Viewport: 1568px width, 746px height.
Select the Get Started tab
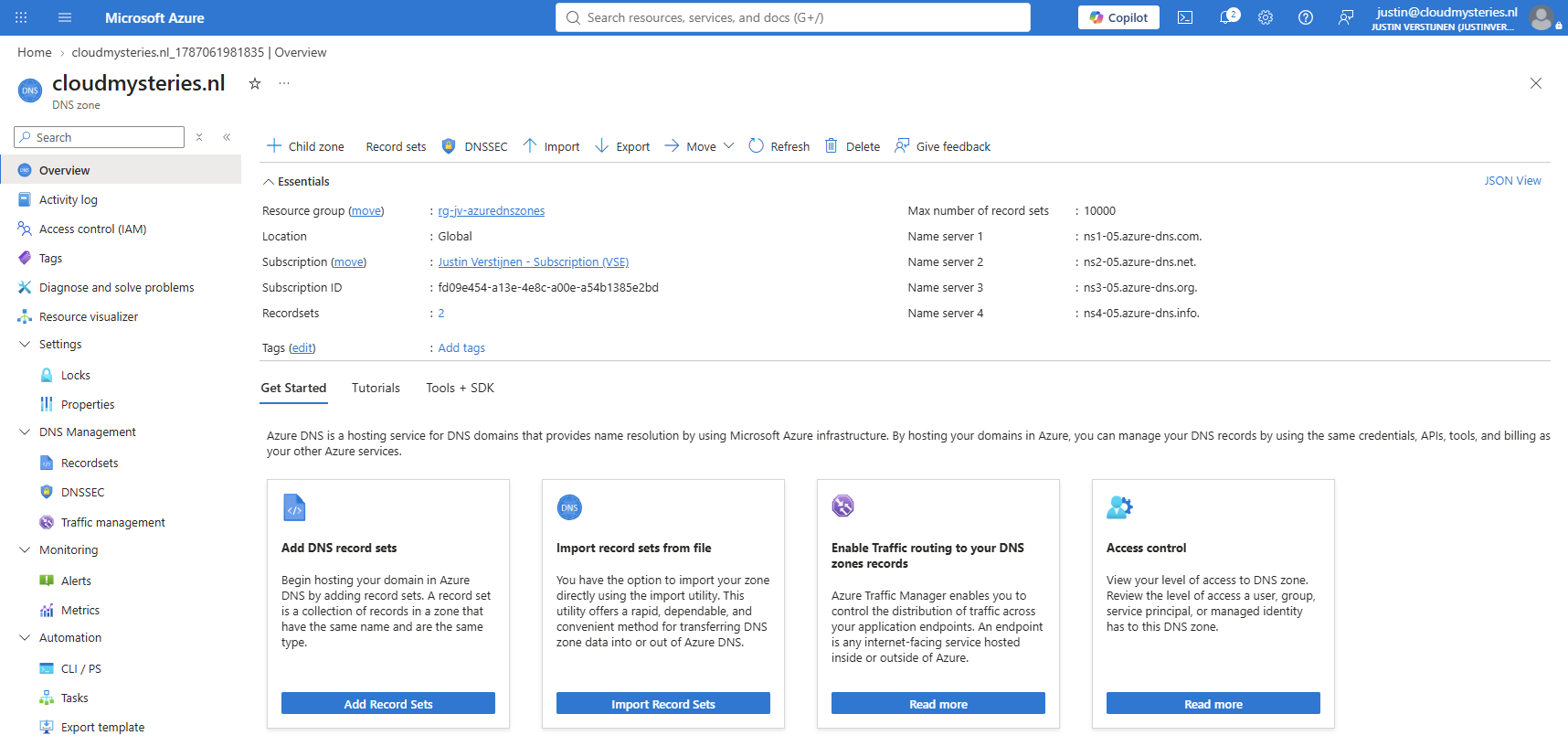(293, 388)
